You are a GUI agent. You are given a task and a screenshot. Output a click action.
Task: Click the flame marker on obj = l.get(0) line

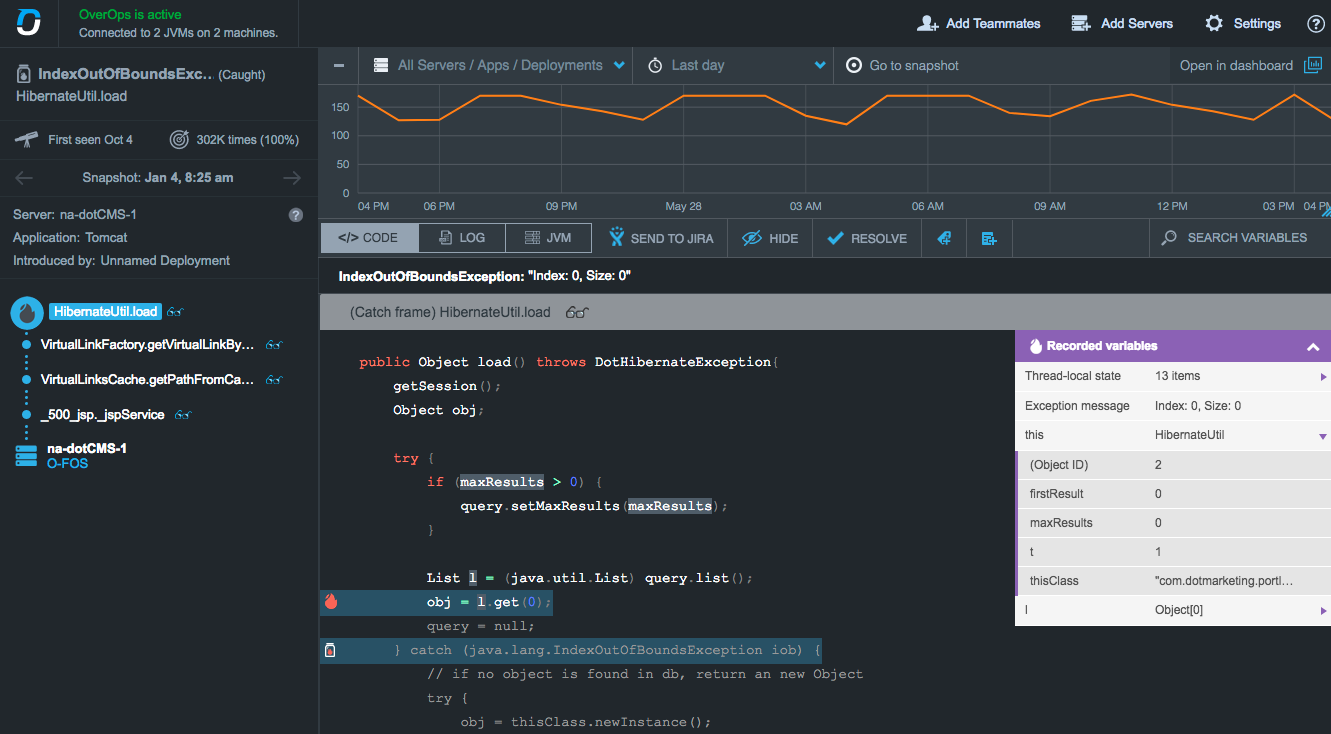tap(331, 602)
